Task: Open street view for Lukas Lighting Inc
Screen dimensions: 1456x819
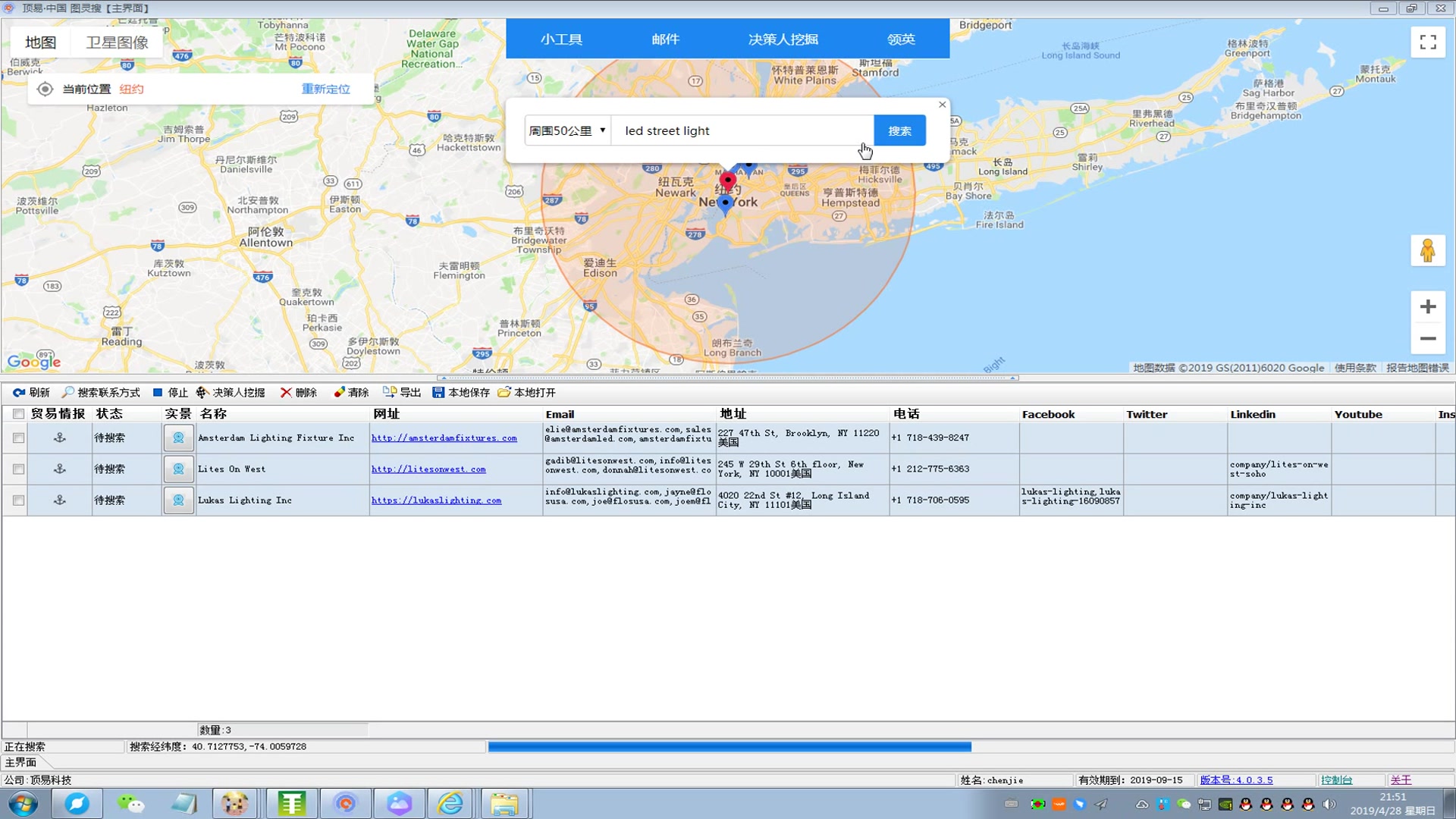Action: point(178,500)
